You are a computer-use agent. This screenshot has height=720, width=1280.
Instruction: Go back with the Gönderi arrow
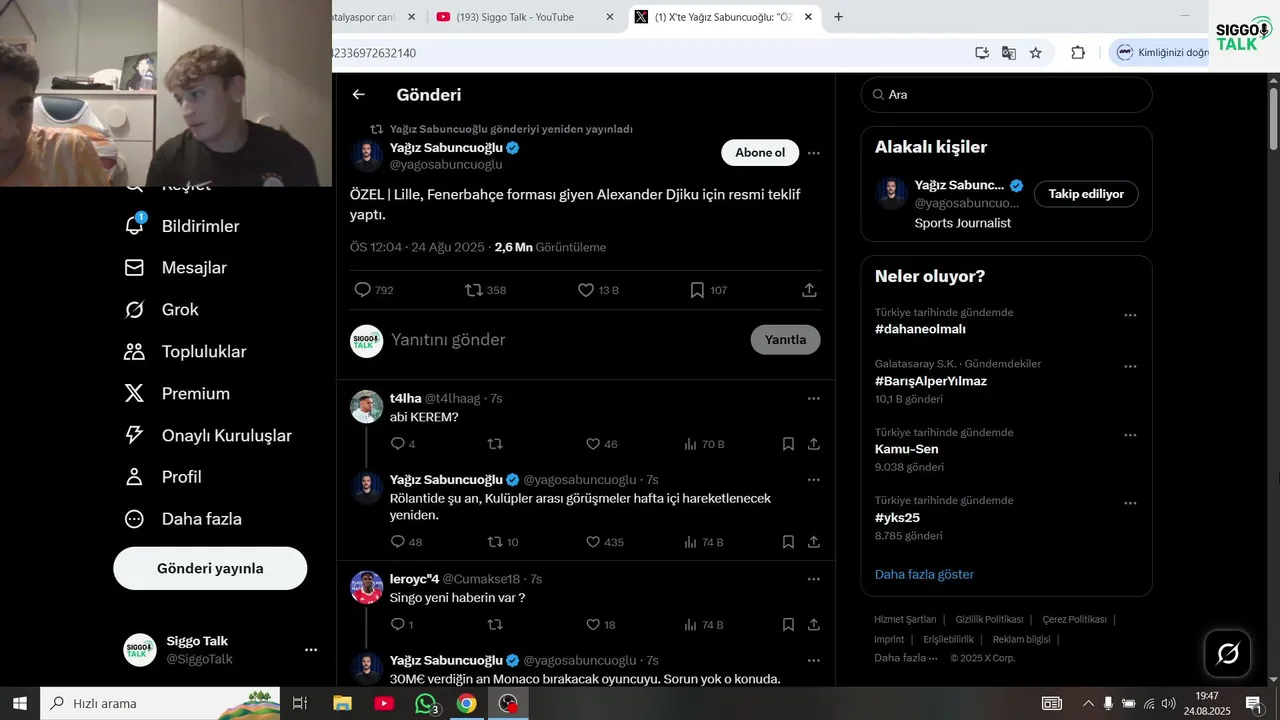click(x=358, y=95)
